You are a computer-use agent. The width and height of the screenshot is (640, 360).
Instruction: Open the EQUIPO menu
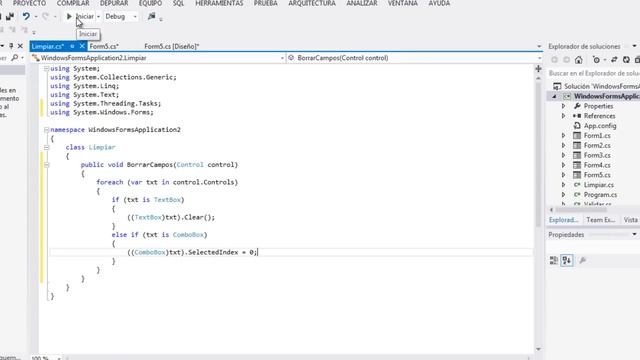point(150,3)
